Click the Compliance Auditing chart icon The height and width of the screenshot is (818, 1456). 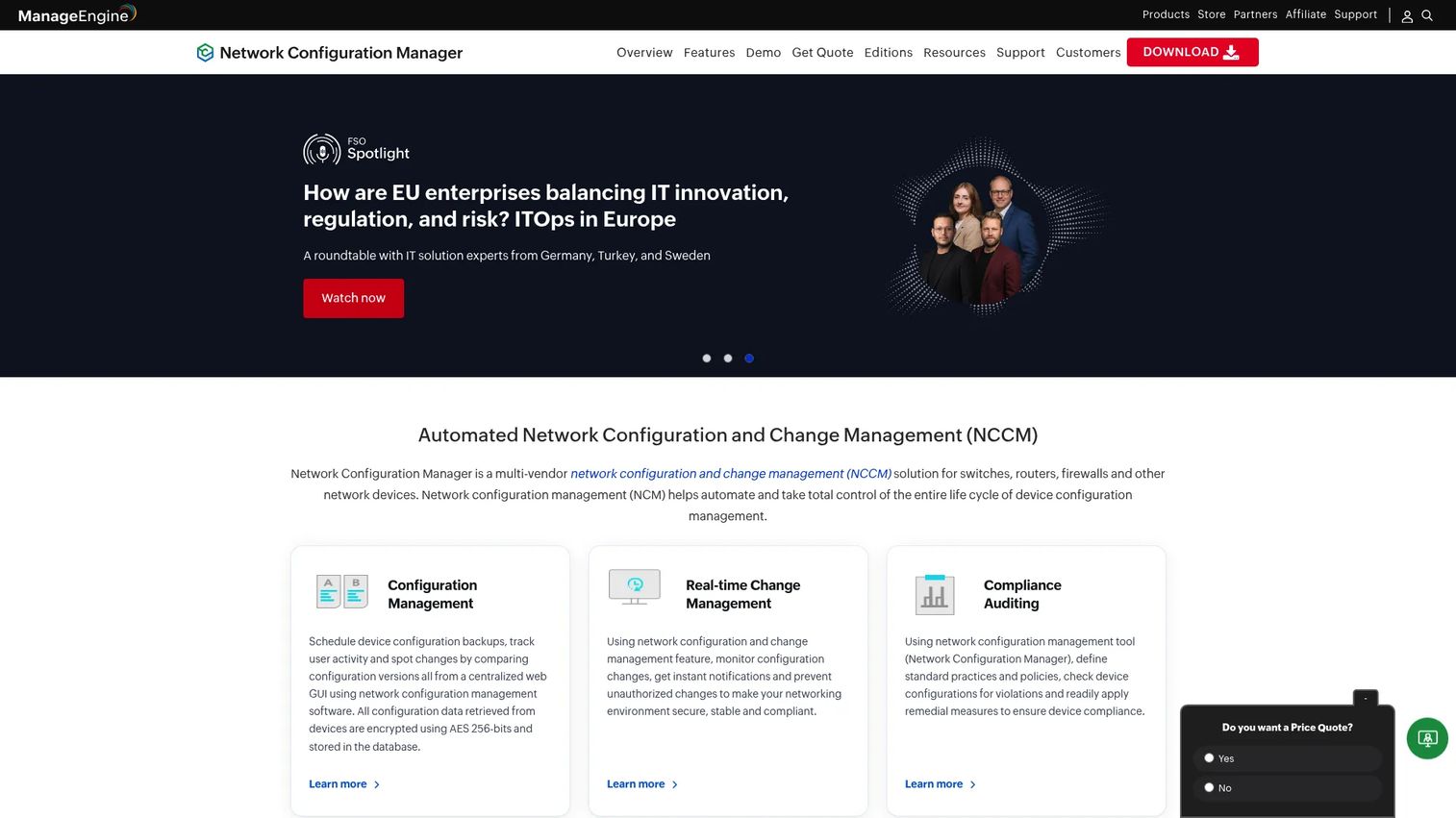point(935,594)
